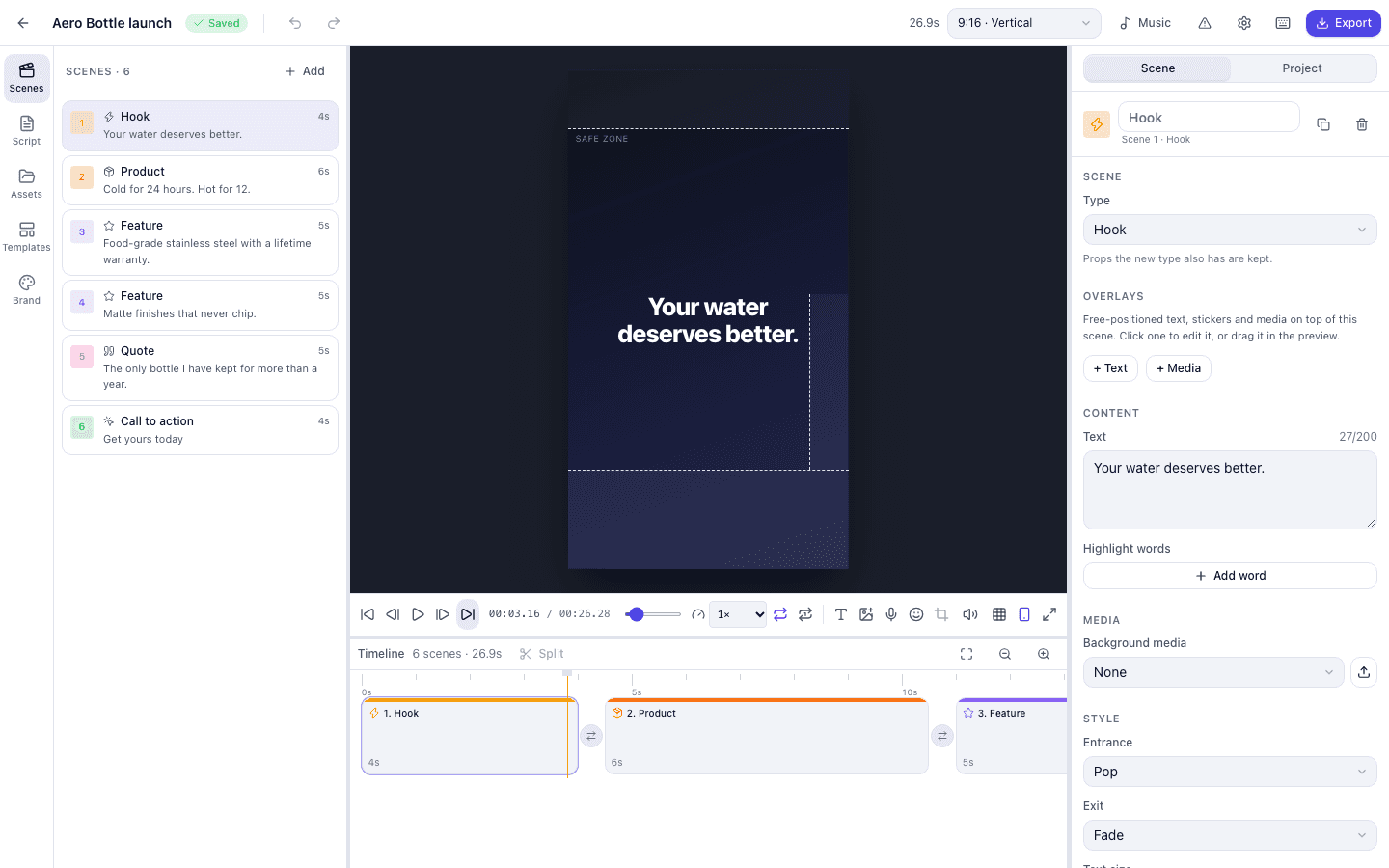1389x868 pixels.
Task: Record voiceover with microphone icon
Action: [x=891, y=614]
